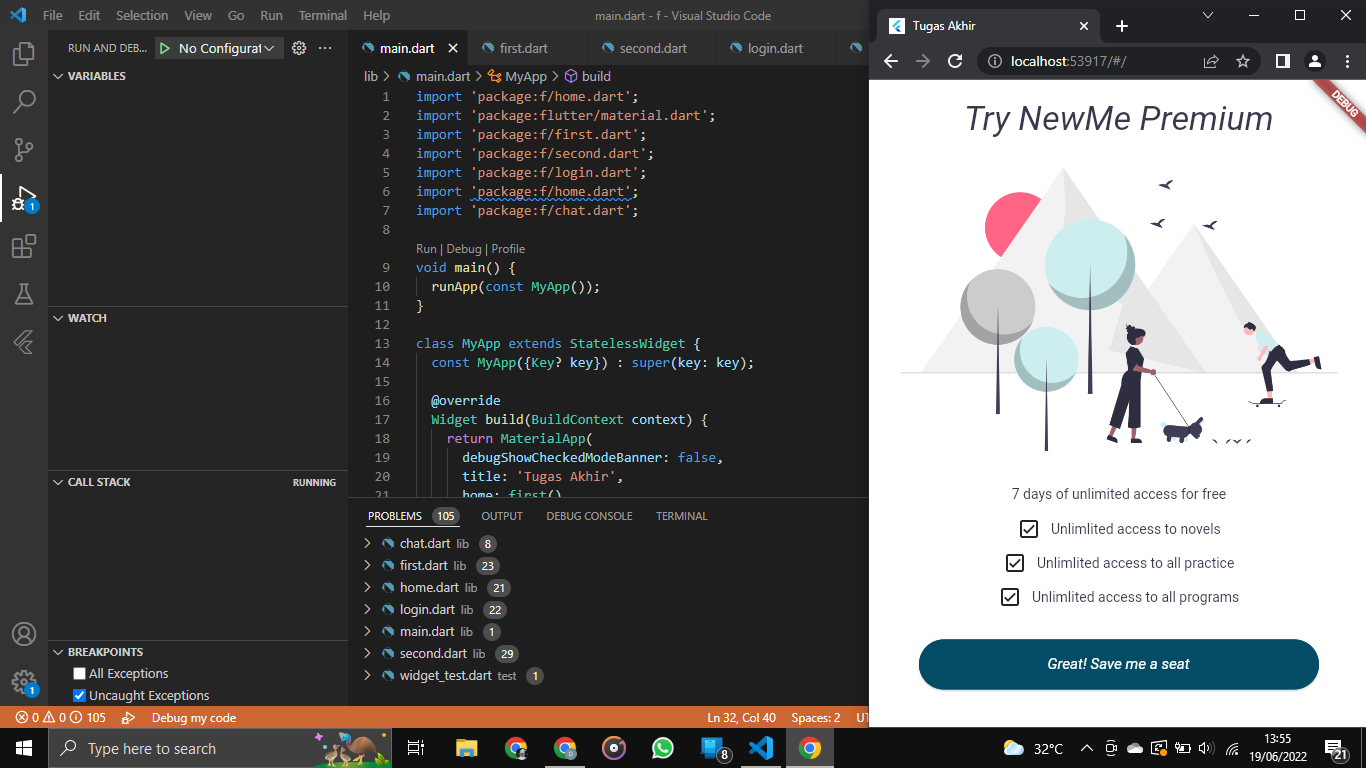Click Great! Save me a seat button
Viewport: 1366px width, 768px height.
tap(1119, 664)
